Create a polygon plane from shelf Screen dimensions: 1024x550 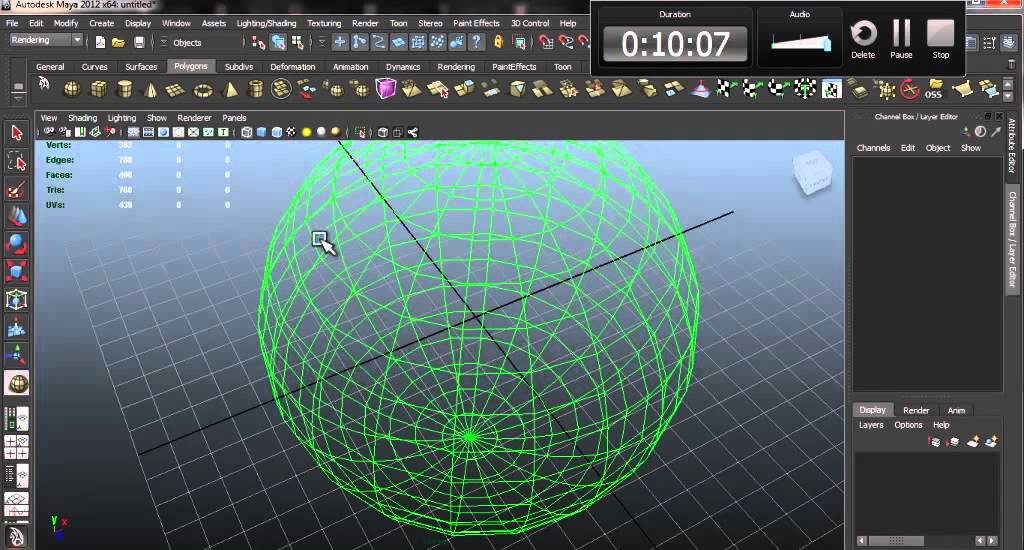pos(175,89)
